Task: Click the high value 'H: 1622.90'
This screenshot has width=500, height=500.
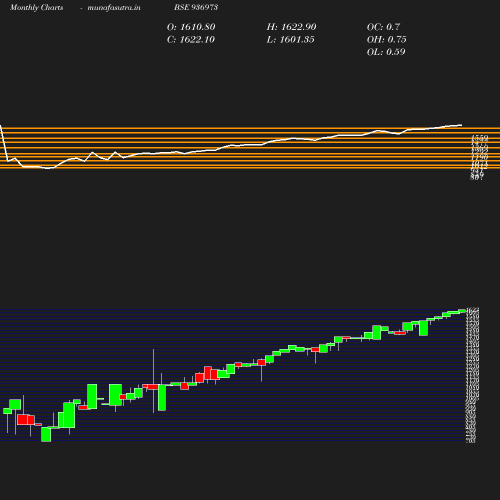Action: pos(291,27)
